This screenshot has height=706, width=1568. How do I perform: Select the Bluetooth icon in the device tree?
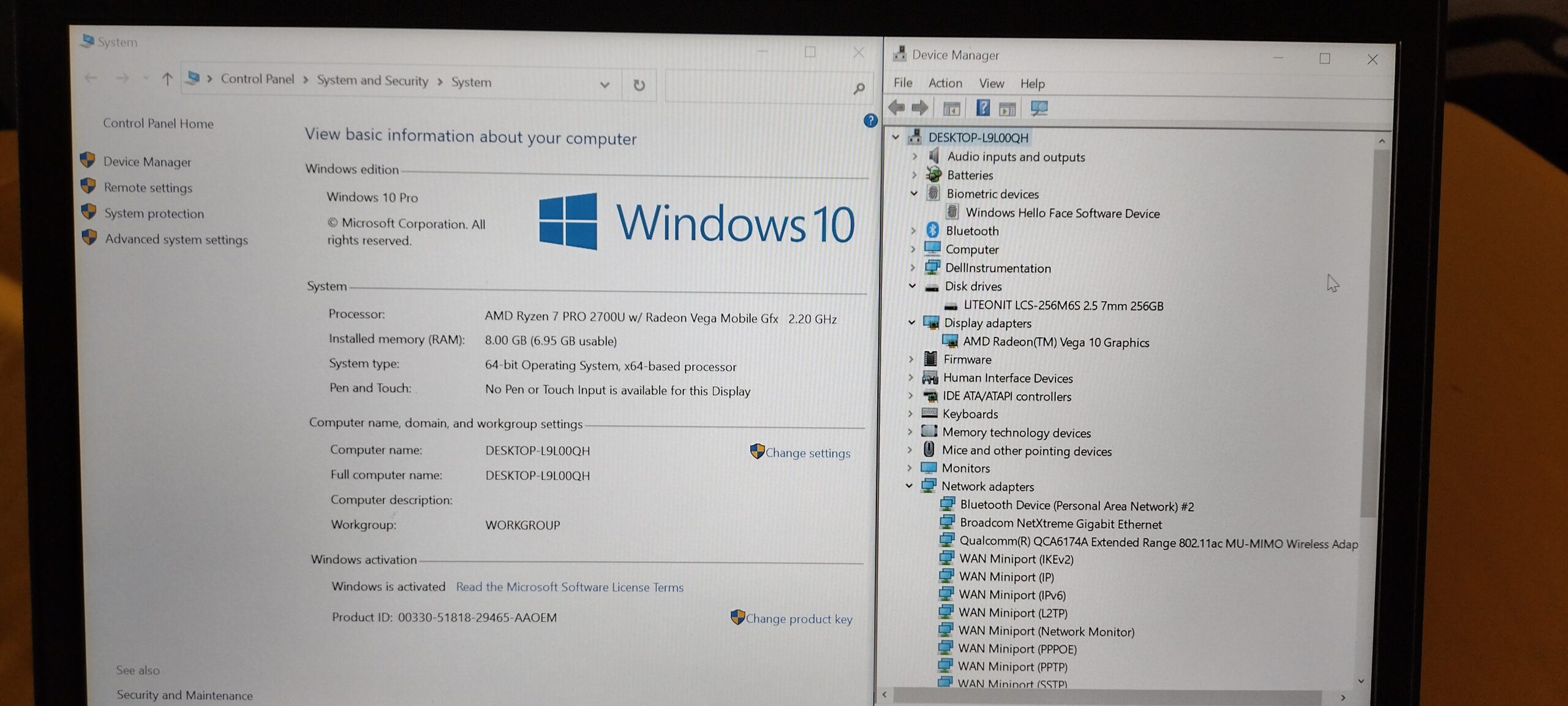pos(932,230)
